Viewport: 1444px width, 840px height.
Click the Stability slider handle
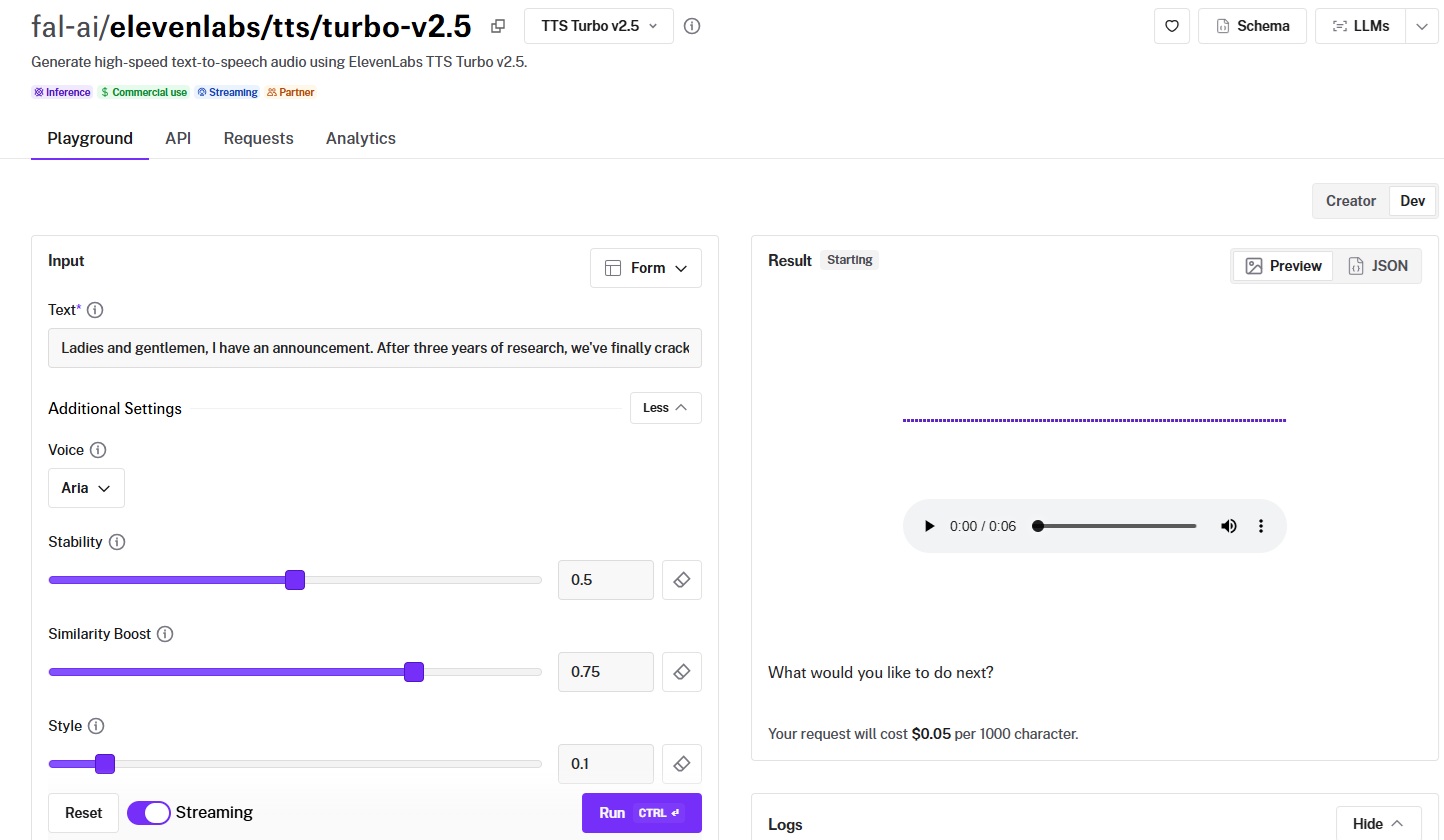[x=294, y=580]
